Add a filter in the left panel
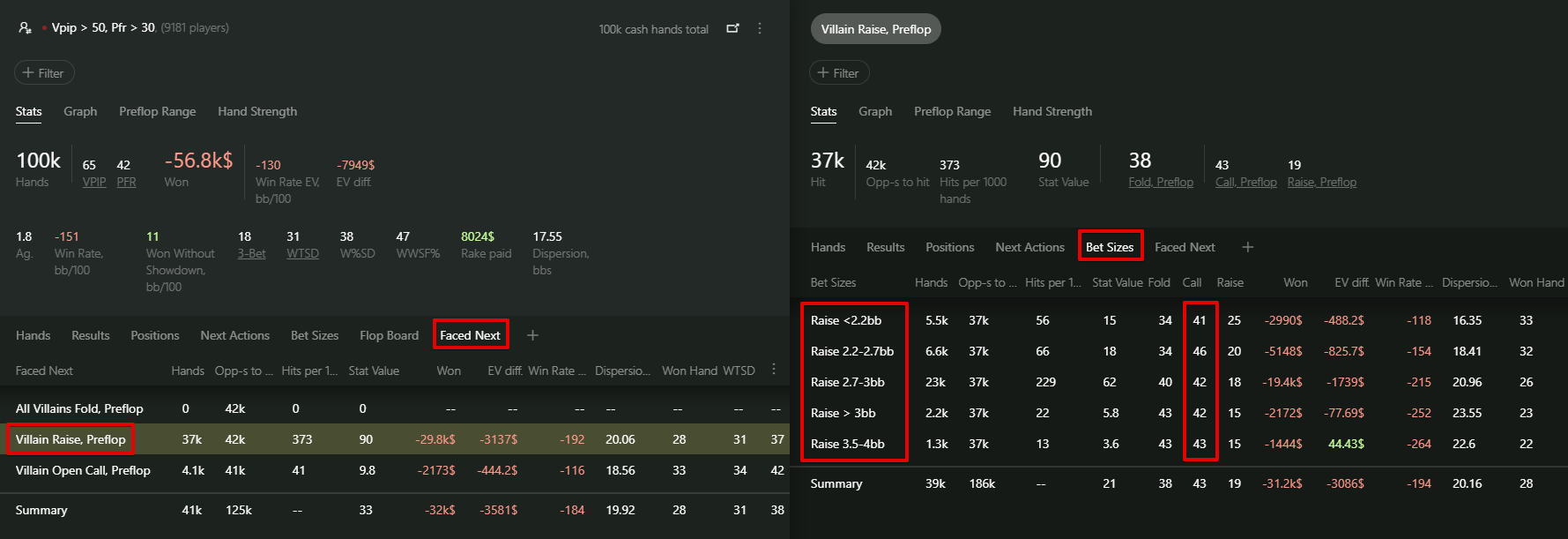Screen dimensions: 1568x539 (x=44, y=73)
